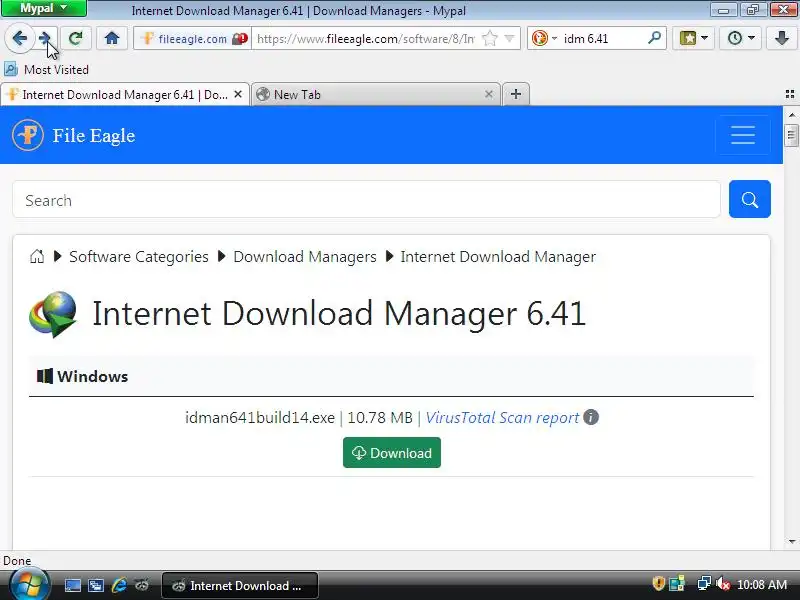Open the Internet Download Manager breadcrumb
Image resolution: width=800 pixels, height=600 pixels.
point(498,257)
